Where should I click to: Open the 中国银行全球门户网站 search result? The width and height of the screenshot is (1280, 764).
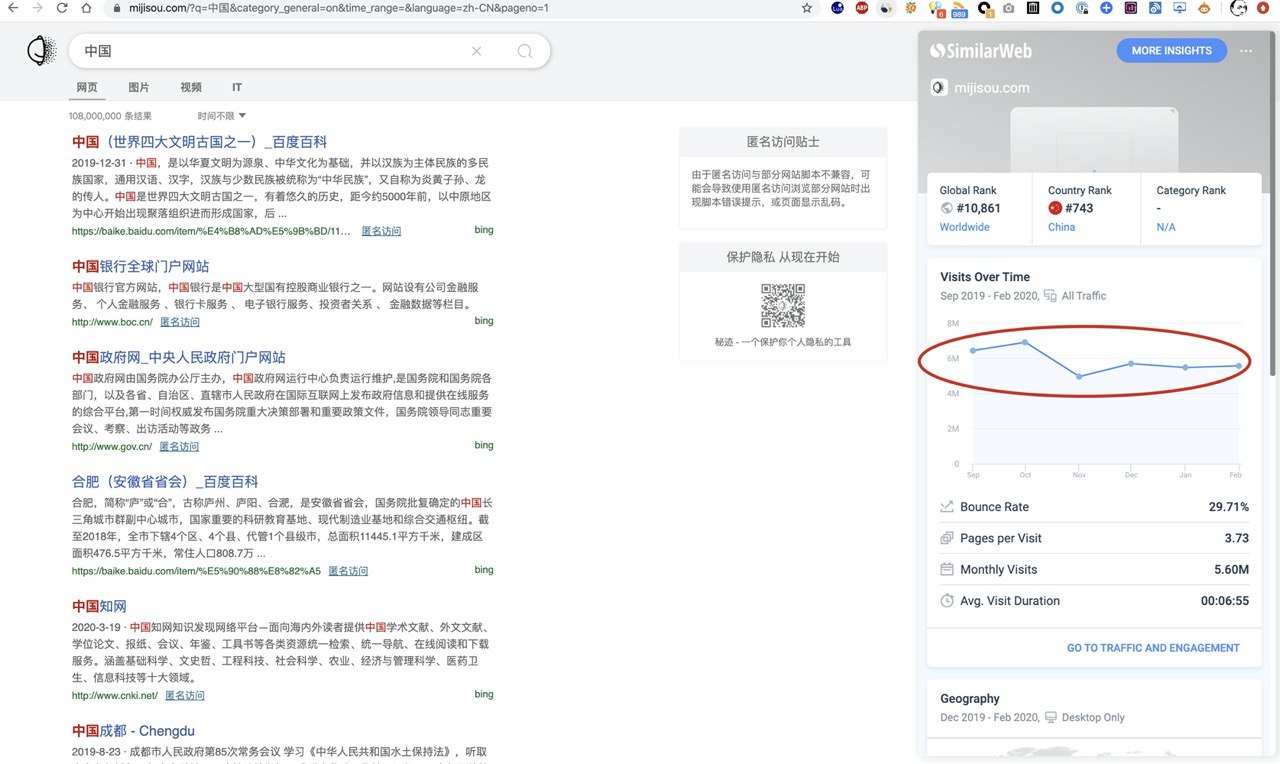coord(140,266)
